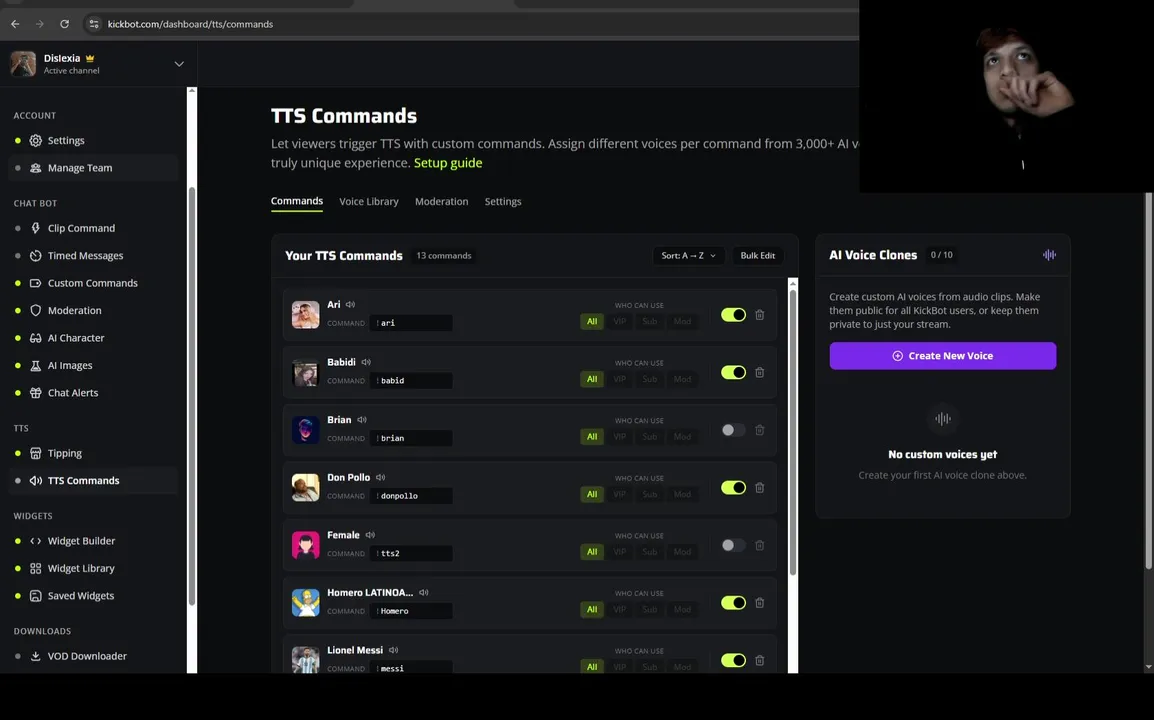Disable the Ari command toggle
Screen dimensions: 1154x720
pos(733,314)
